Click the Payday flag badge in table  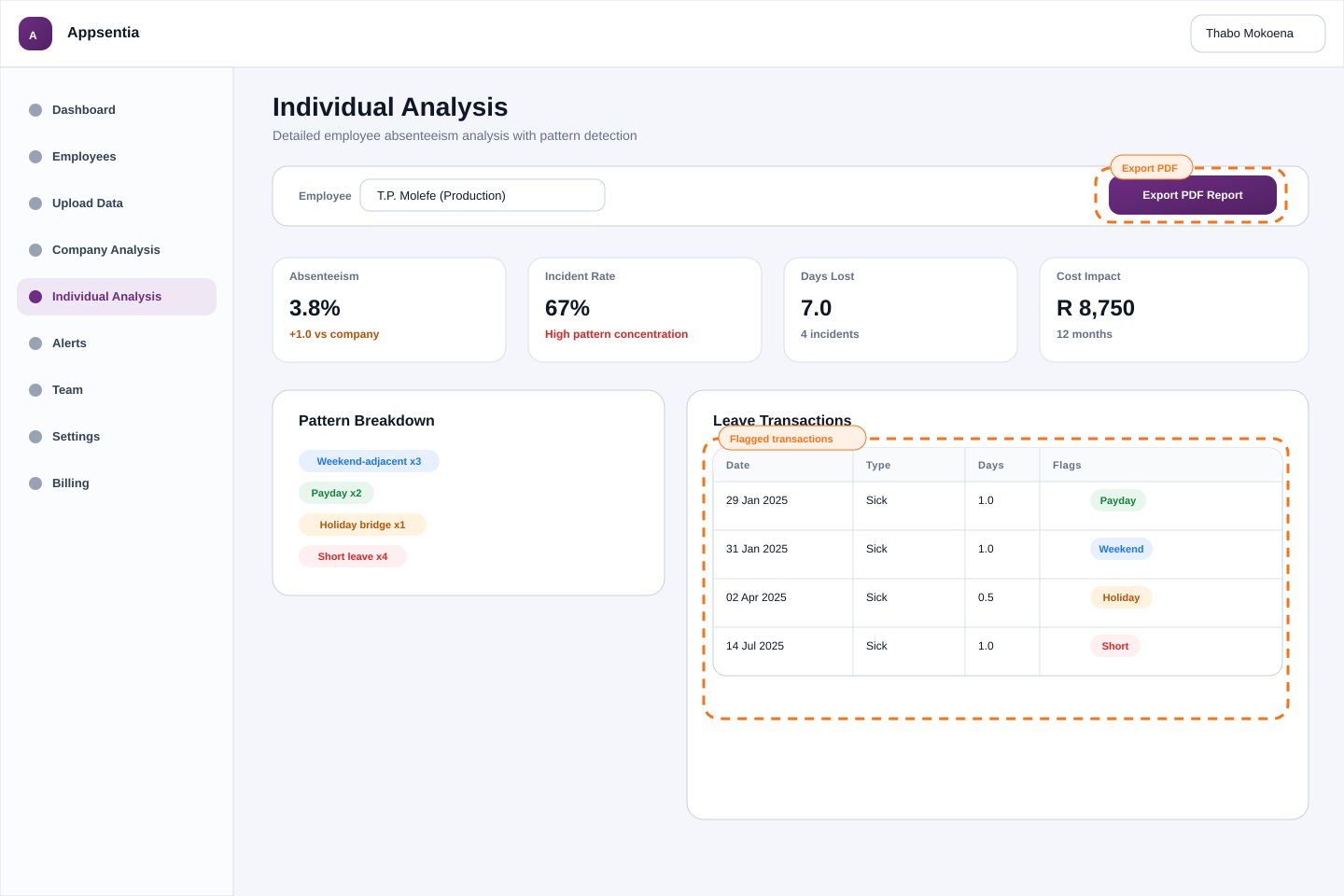tap(1118, 500)
